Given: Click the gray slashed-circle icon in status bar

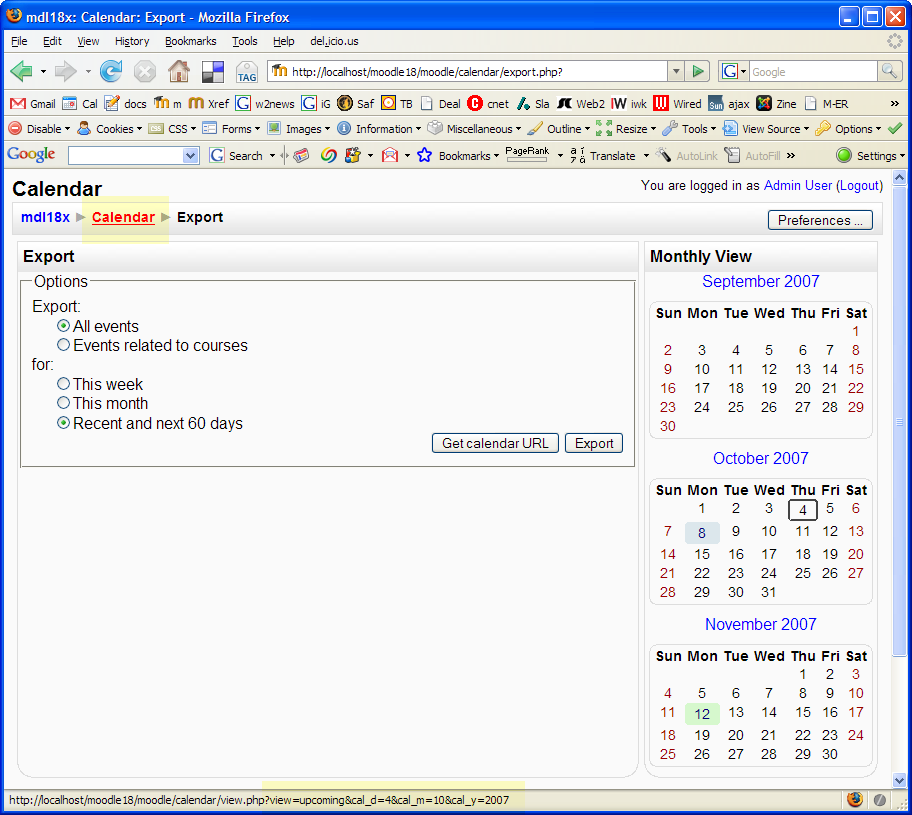Looking at the screenshot, I should pos(879,800).
